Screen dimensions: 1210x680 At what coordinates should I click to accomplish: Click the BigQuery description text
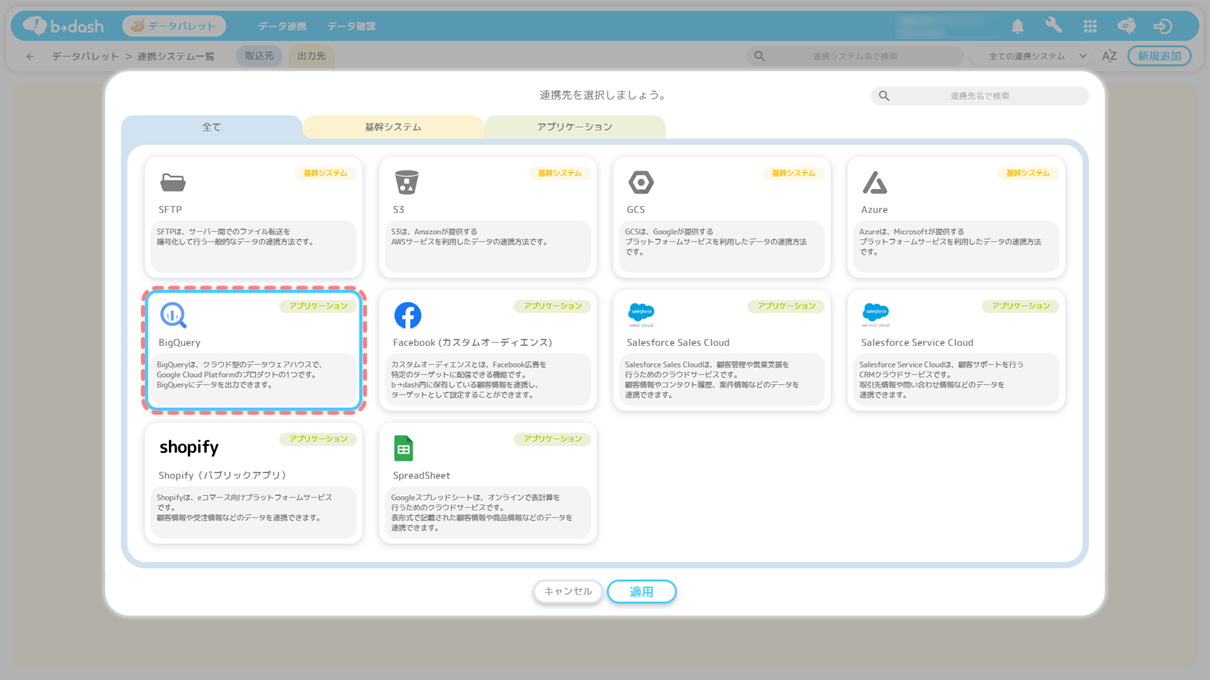pyautogui.click(x=240, y=375)
